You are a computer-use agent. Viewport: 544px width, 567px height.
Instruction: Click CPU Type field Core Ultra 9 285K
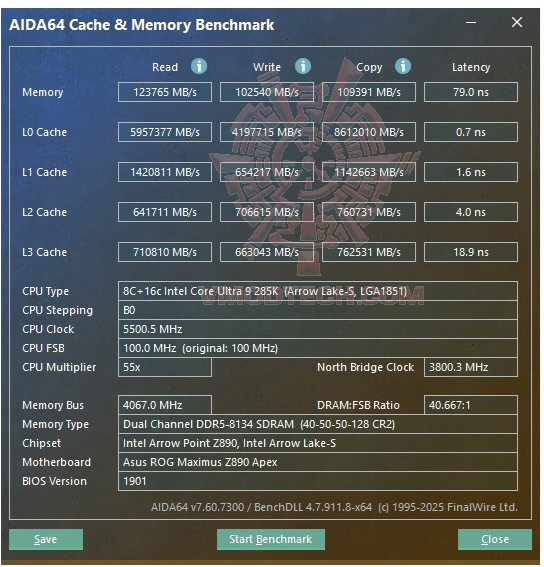[318, 291]
